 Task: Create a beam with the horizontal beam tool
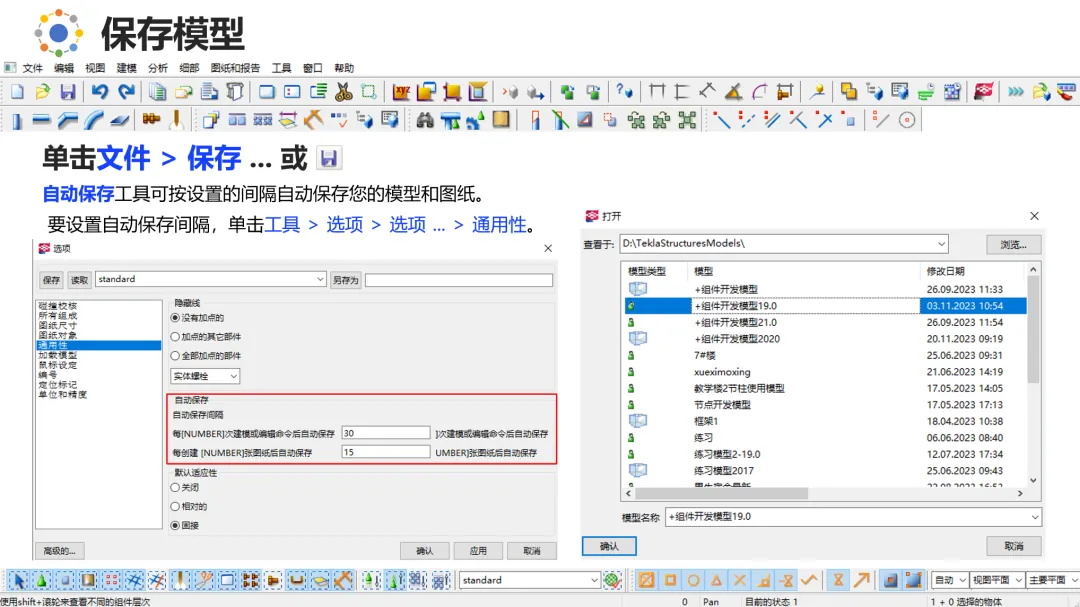pos(41,121)
